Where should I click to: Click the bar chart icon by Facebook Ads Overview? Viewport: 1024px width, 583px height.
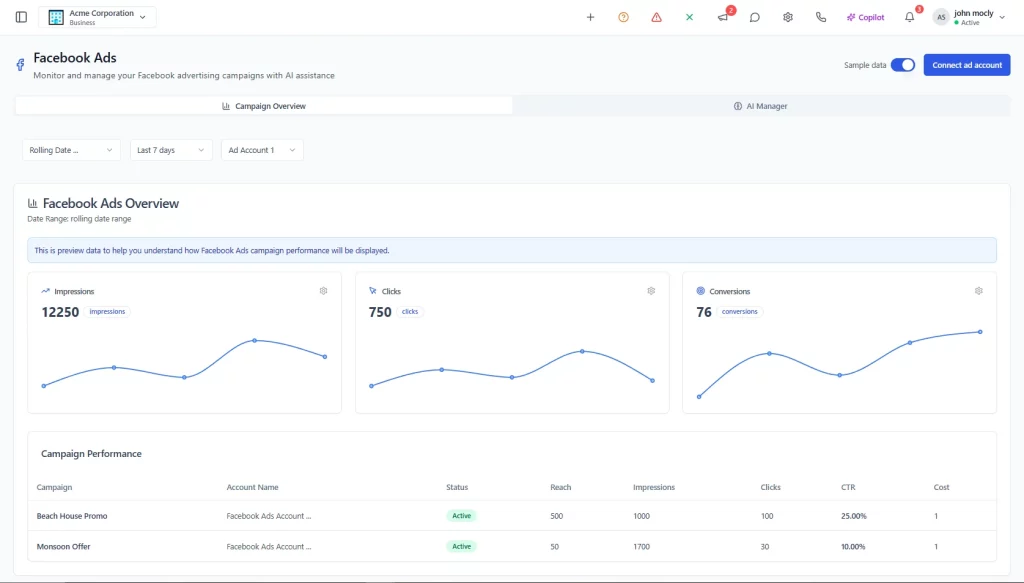tap(33, 203)
